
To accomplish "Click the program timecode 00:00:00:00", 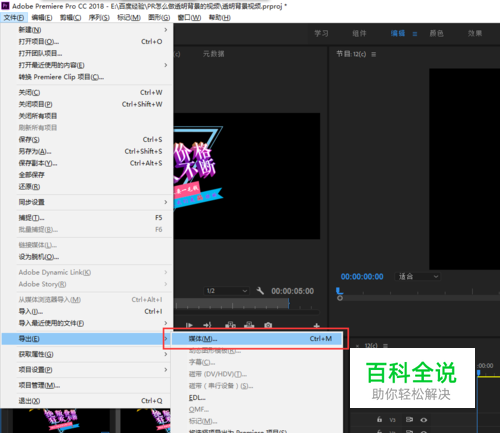I will (x=362, y=277).
